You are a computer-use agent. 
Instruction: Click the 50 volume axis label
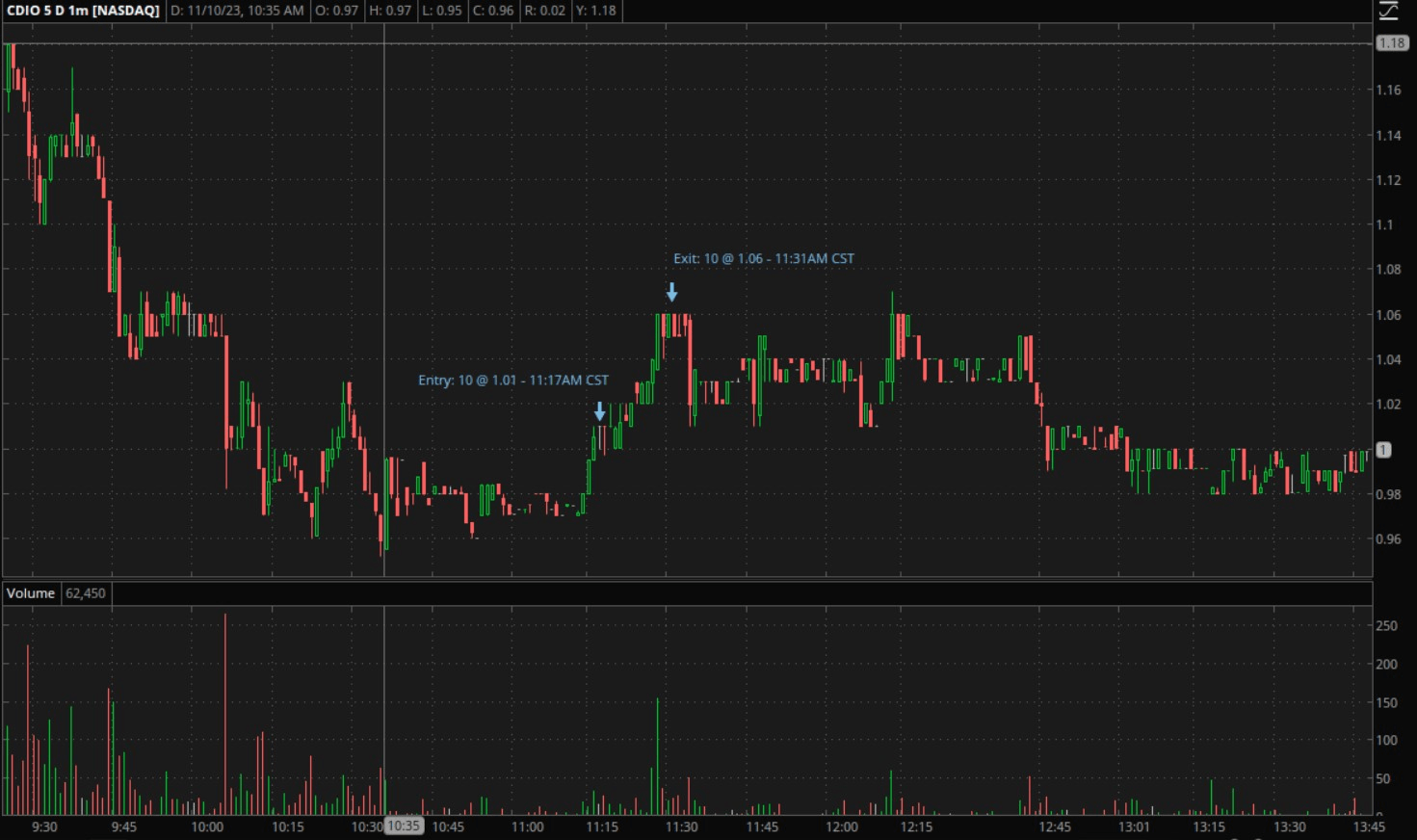pos(1383,779)
